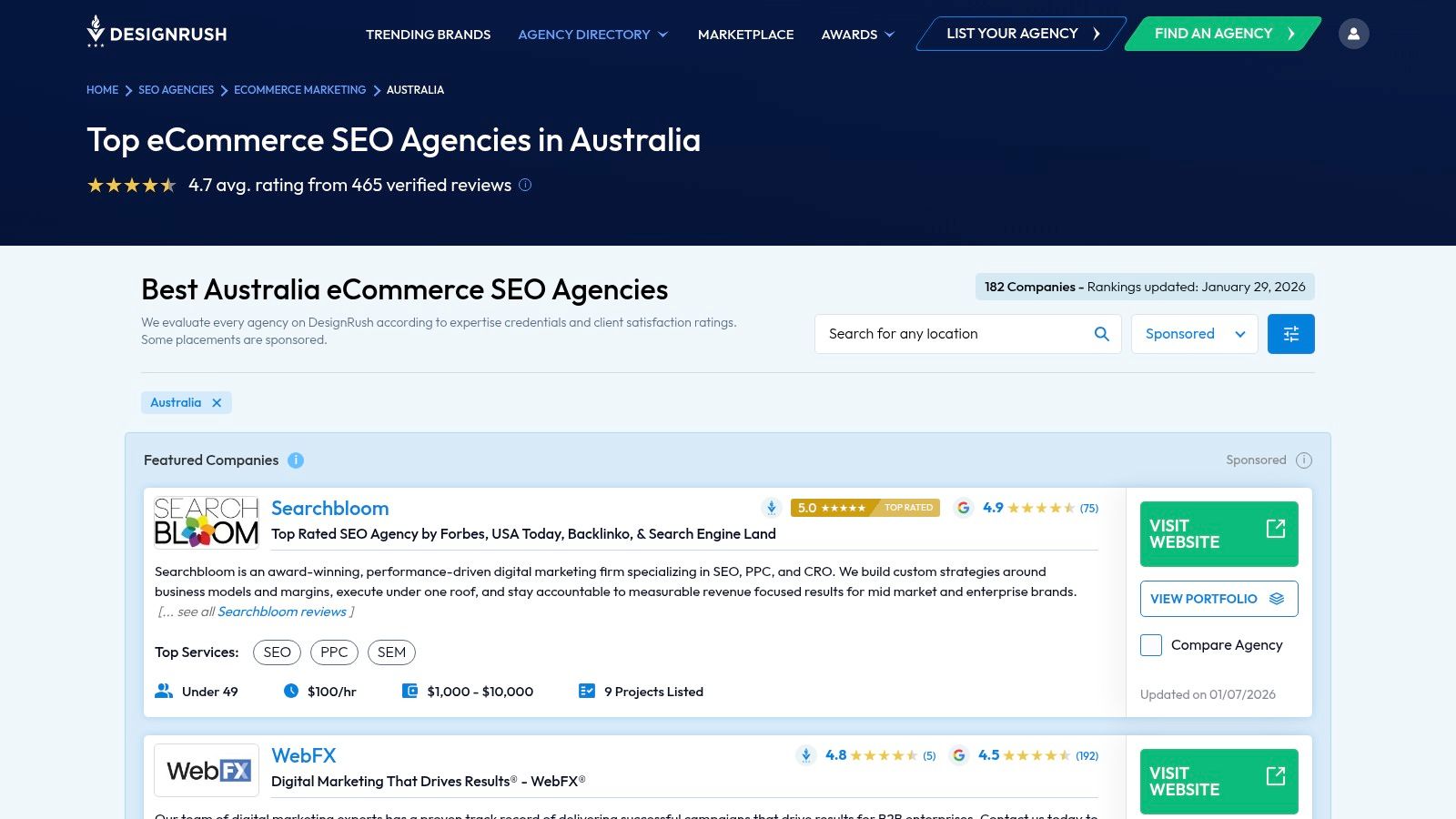Viewport: 1456px width, 819px height.
Task: Expand the Agency Directory menu
Action: click(593, 35)
